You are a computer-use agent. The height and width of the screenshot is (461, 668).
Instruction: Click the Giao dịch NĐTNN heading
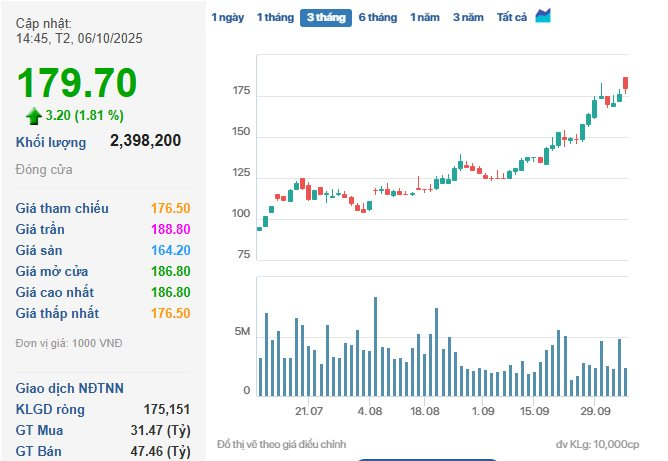pos(70,388)
